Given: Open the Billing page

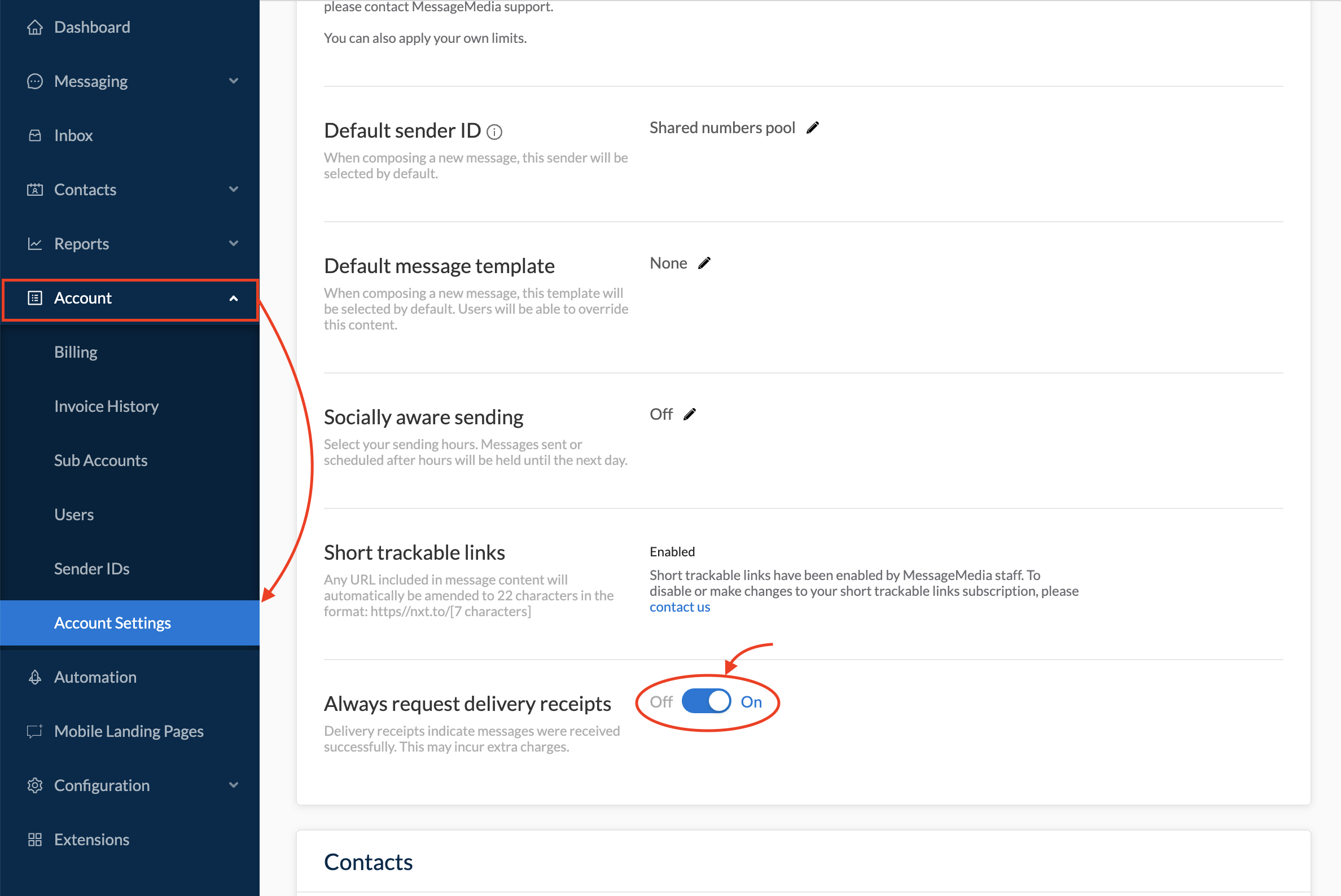Looking at the screenshot, I should [x=76, y=352].
